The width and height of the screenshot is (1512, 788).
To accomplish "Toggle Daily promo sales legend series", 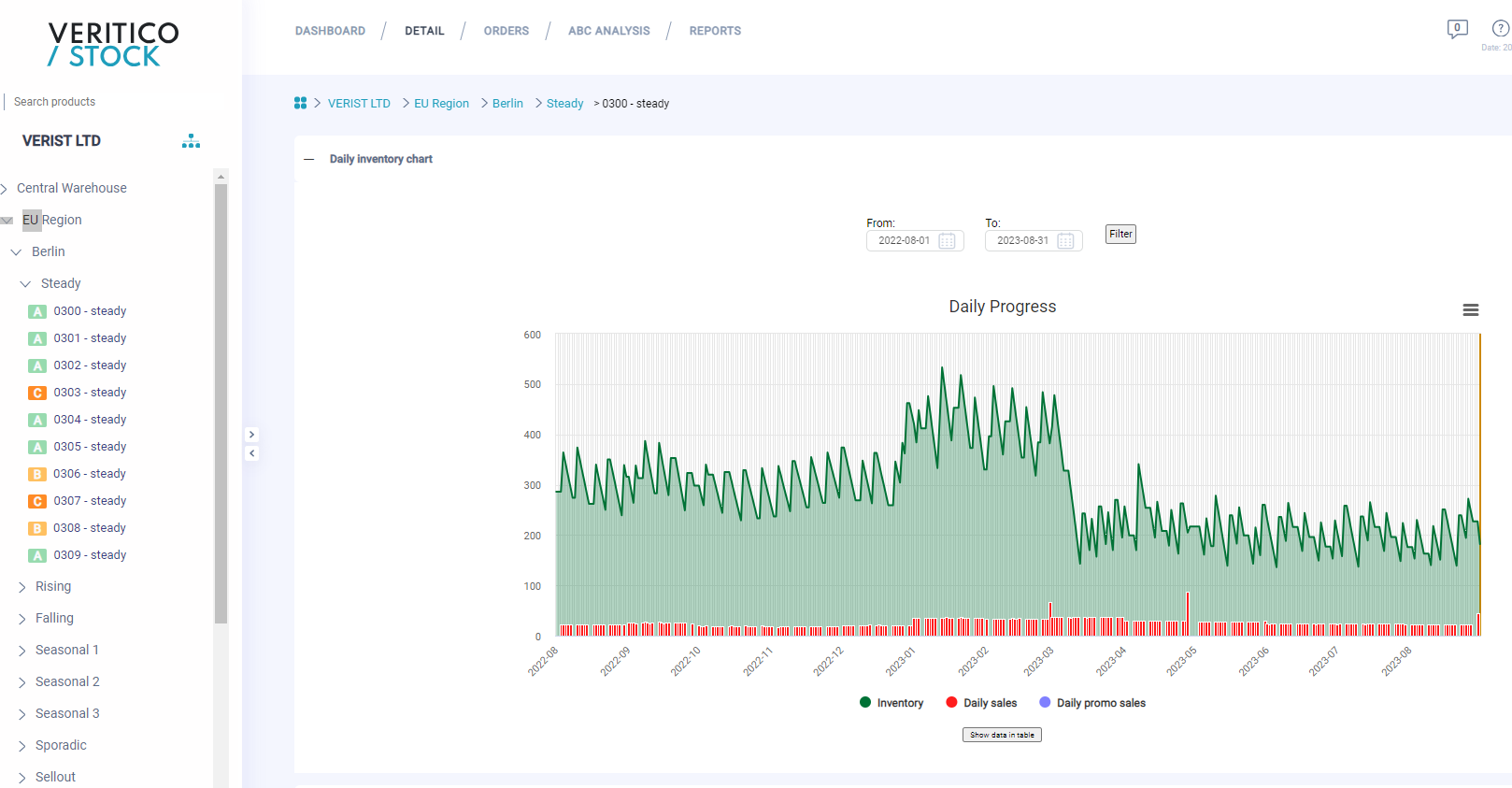I will 1092,703.
